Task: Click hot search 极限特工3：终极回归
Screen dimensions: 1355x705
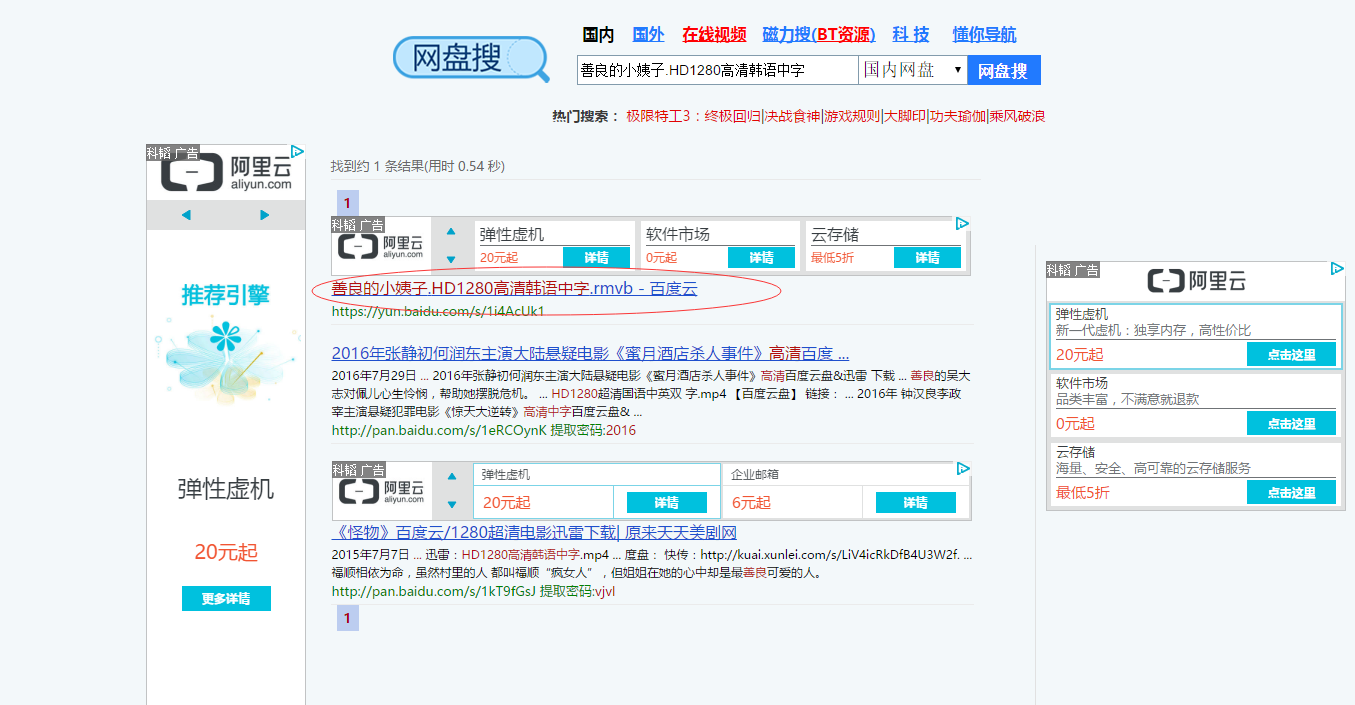Action: pos(694,116)
